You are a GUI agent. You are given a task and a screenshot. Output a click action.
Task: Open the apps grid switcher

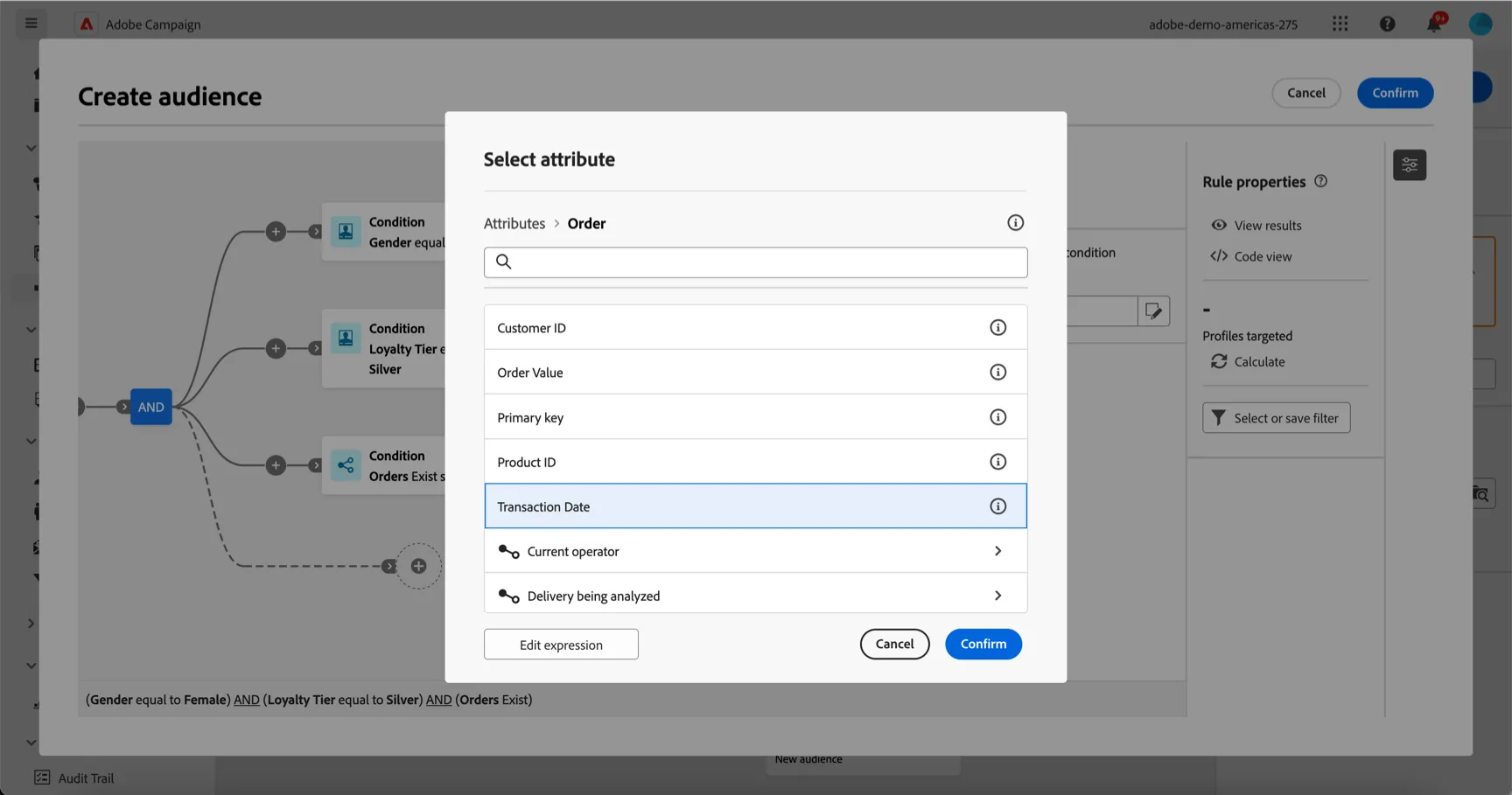coord(1340,24)
